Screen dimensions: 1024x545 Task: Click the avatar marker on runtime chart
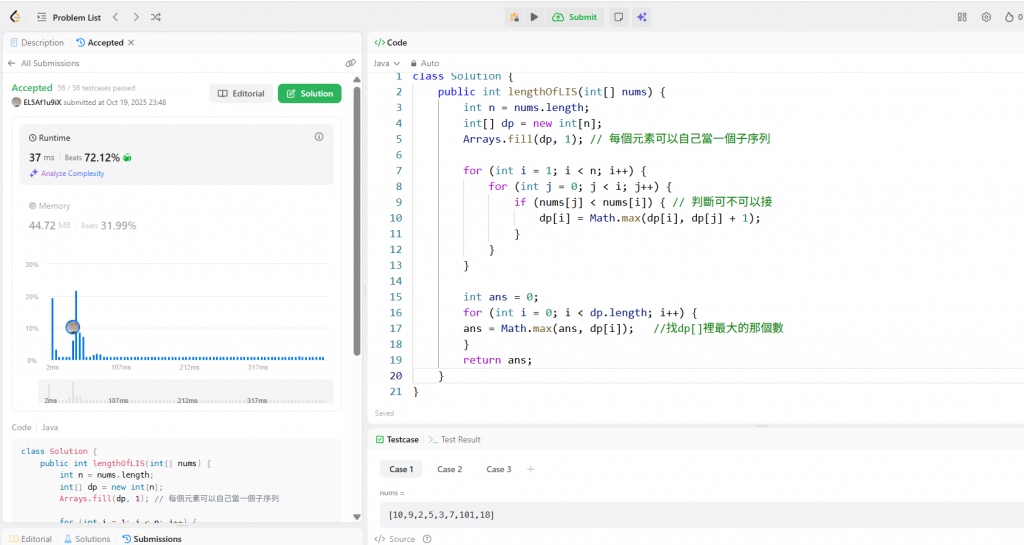tap(73, 327)
